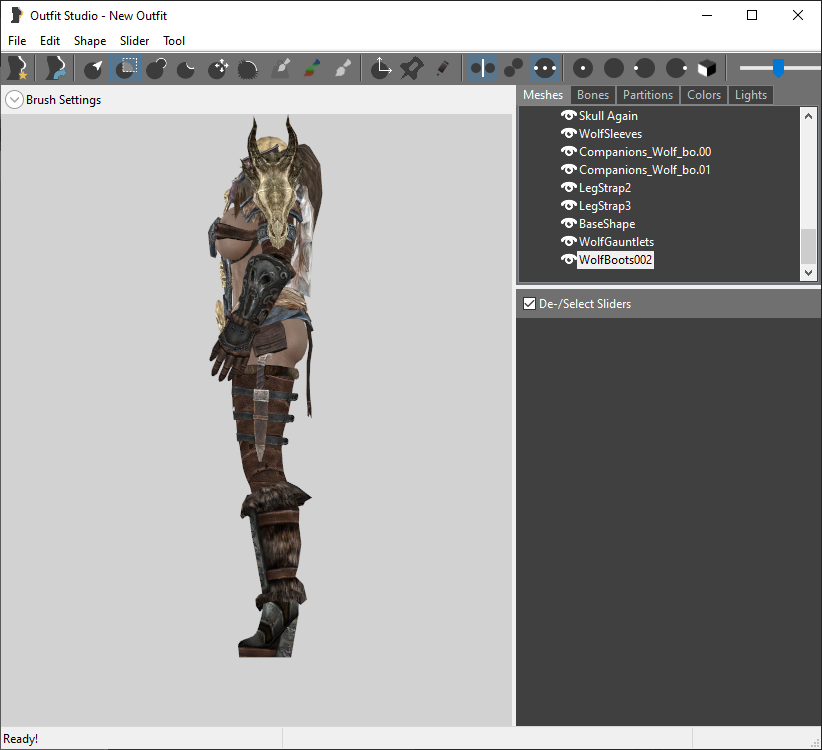Open the Slider menu
Screen dimensions: 822x750
(134, 41)
